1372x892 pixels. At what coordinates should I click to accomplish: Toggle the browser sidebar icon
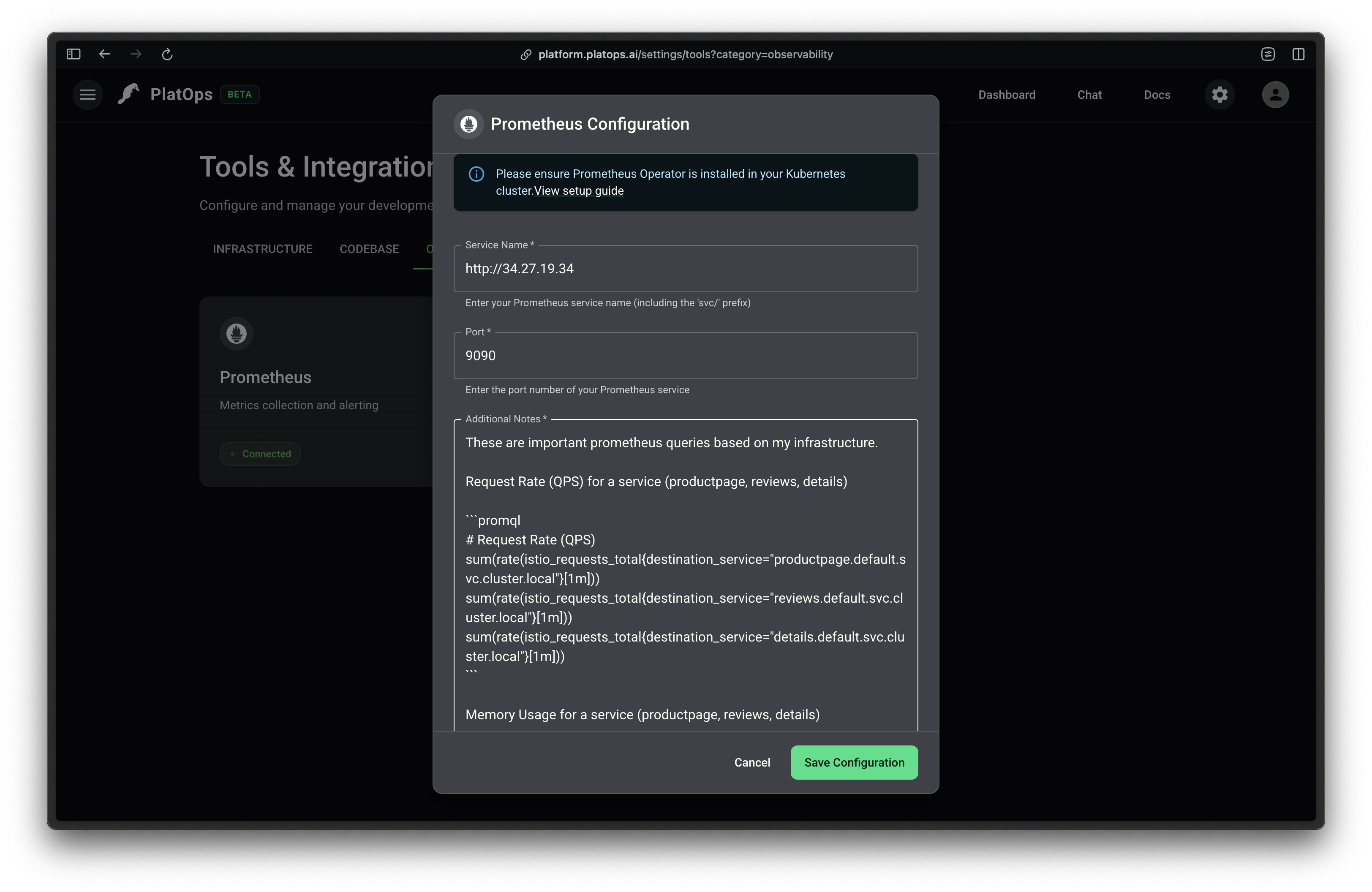(73, 54)
